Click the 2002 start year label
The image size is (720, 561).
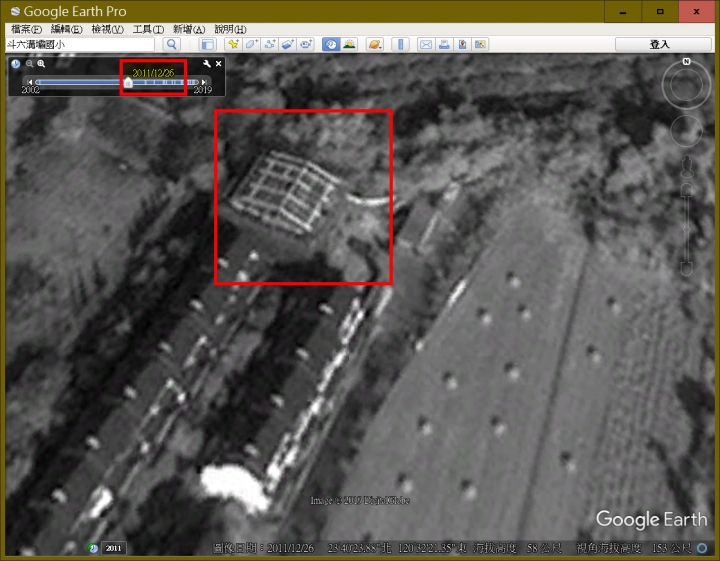[30, 90]
